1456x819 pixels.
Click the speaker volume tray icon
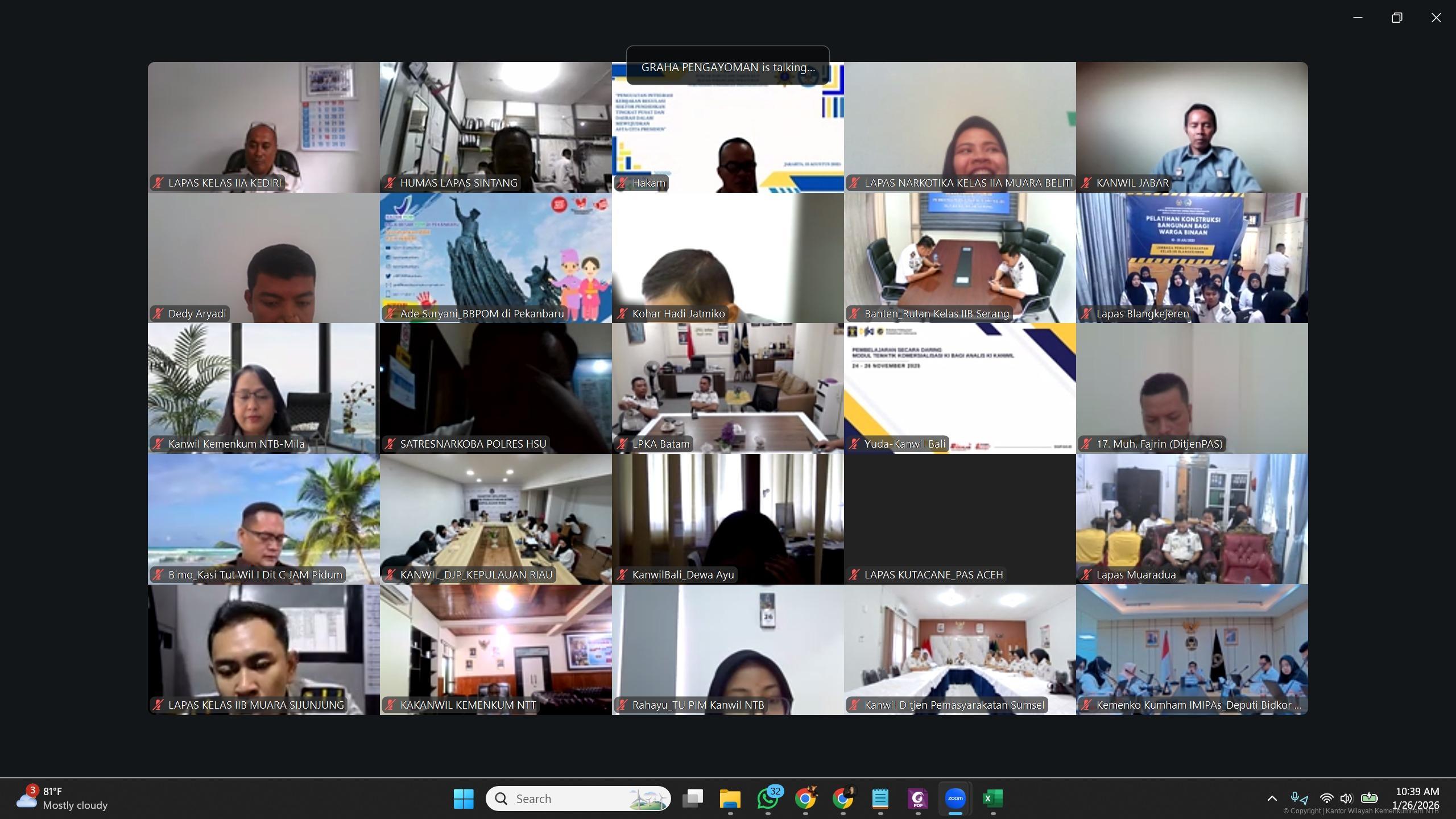click(1346, 799)
